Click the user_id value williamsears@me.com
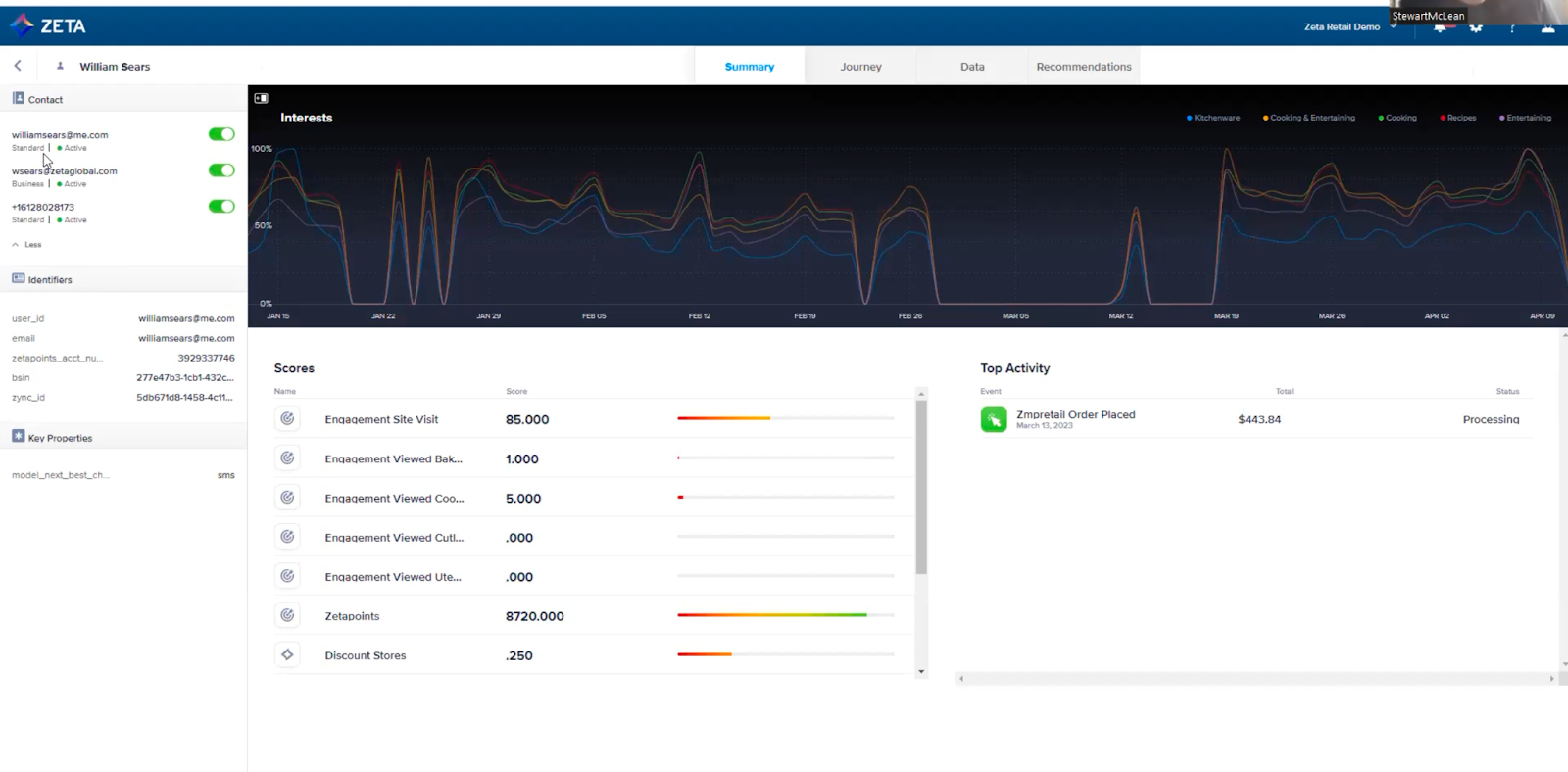 coord(186,318)
